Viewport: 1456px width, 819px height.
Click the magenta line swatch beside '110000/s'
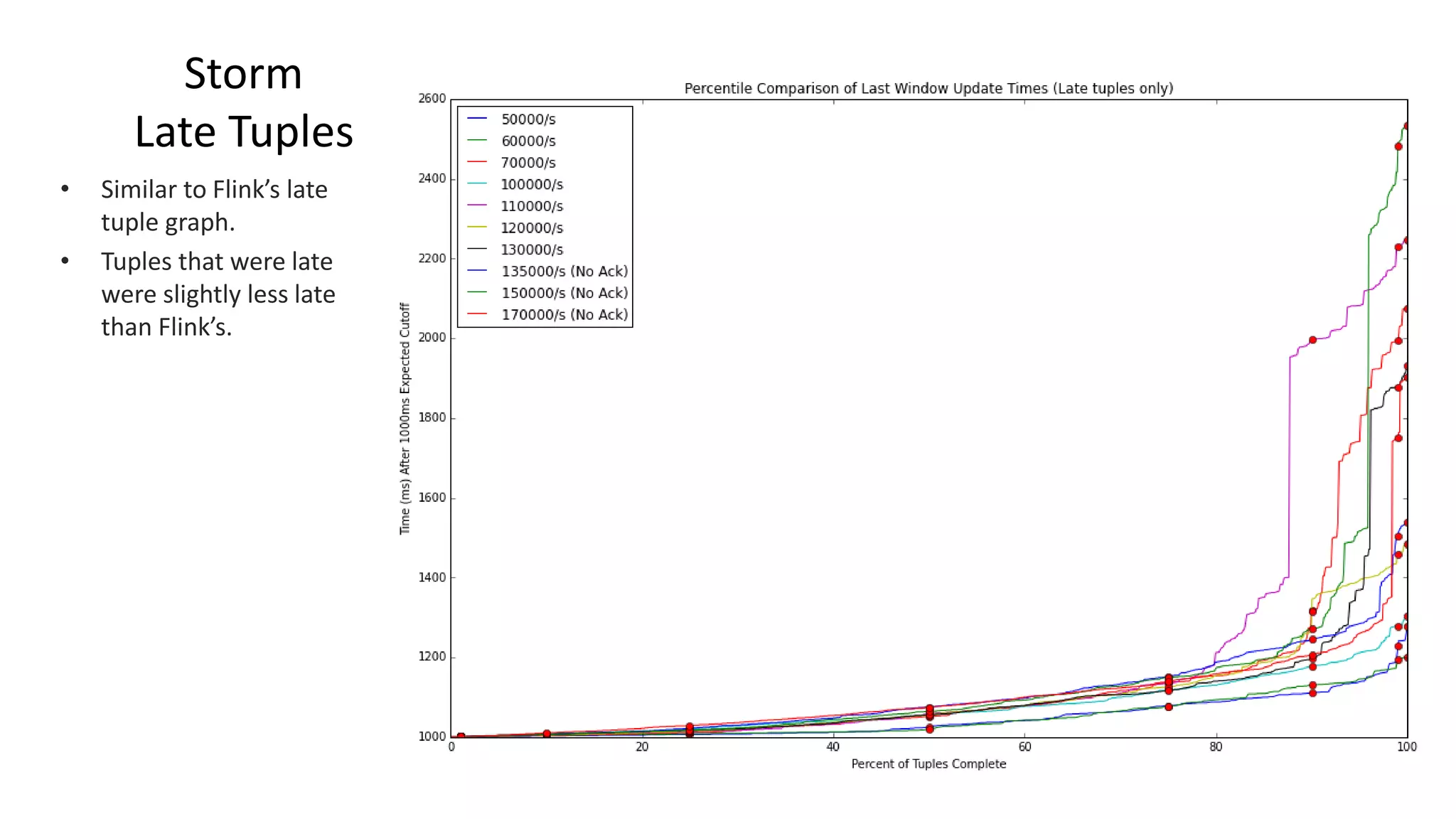pos(477,205)
